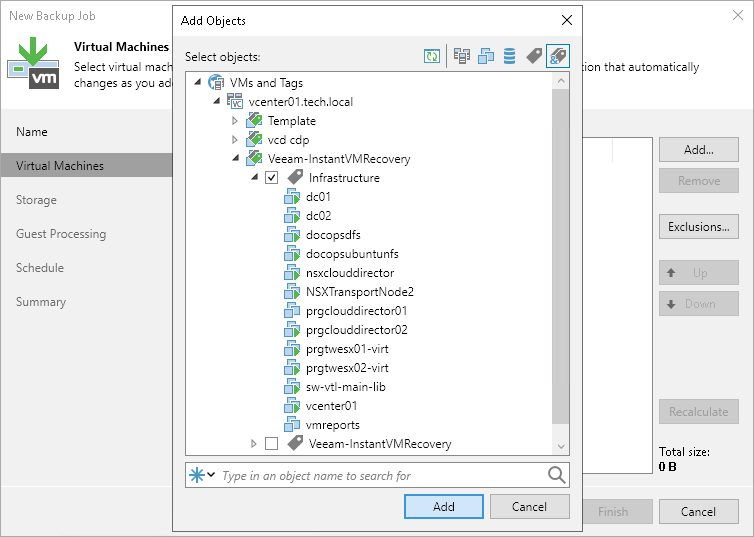
Task: Click the search magnifier icon
Action: (x=556, y=475)
